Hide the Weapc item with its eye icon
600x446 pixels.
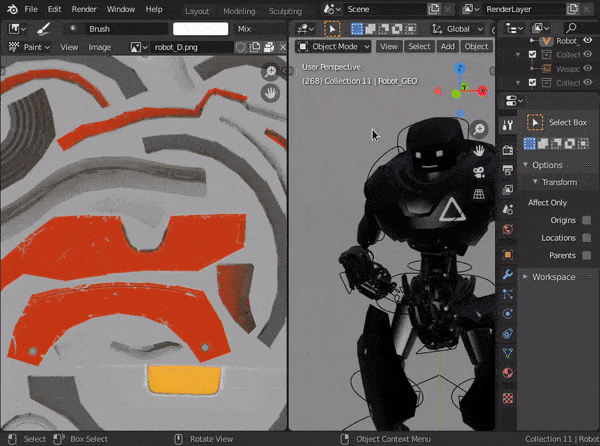(x=588, y=68)
